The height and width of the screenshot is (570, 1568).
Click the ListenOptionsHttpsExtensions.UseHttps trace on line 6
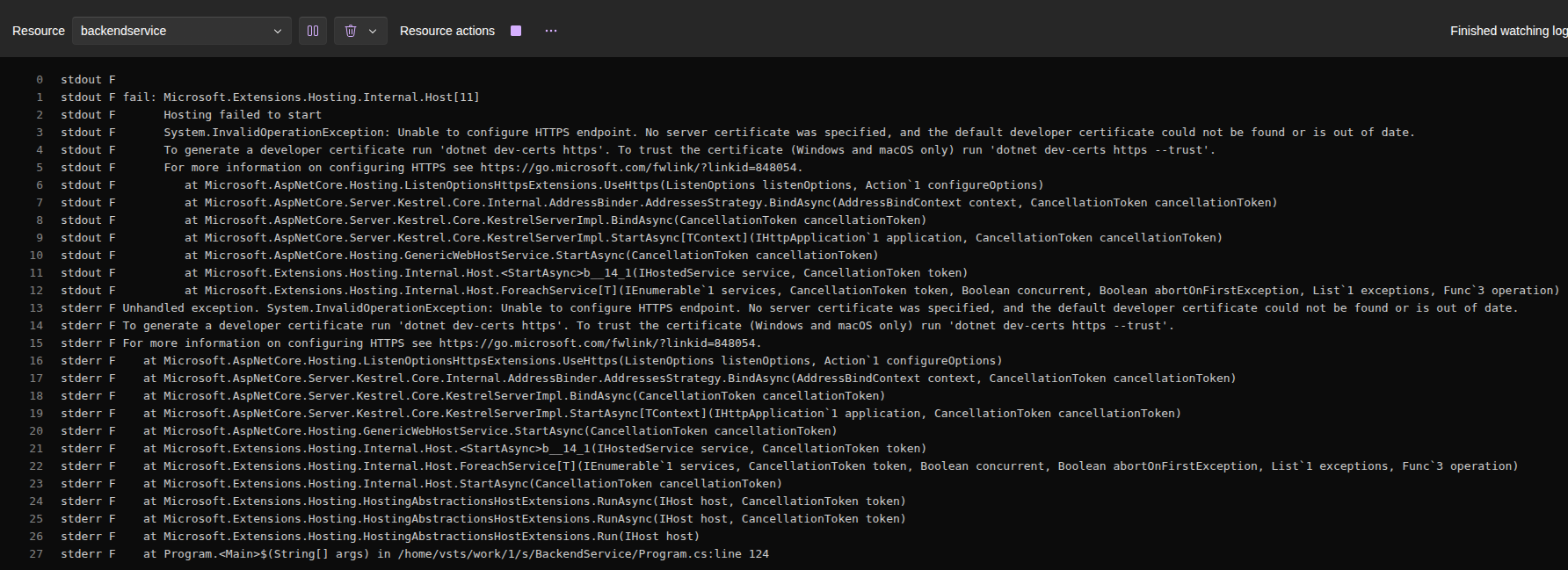[613, 185]
